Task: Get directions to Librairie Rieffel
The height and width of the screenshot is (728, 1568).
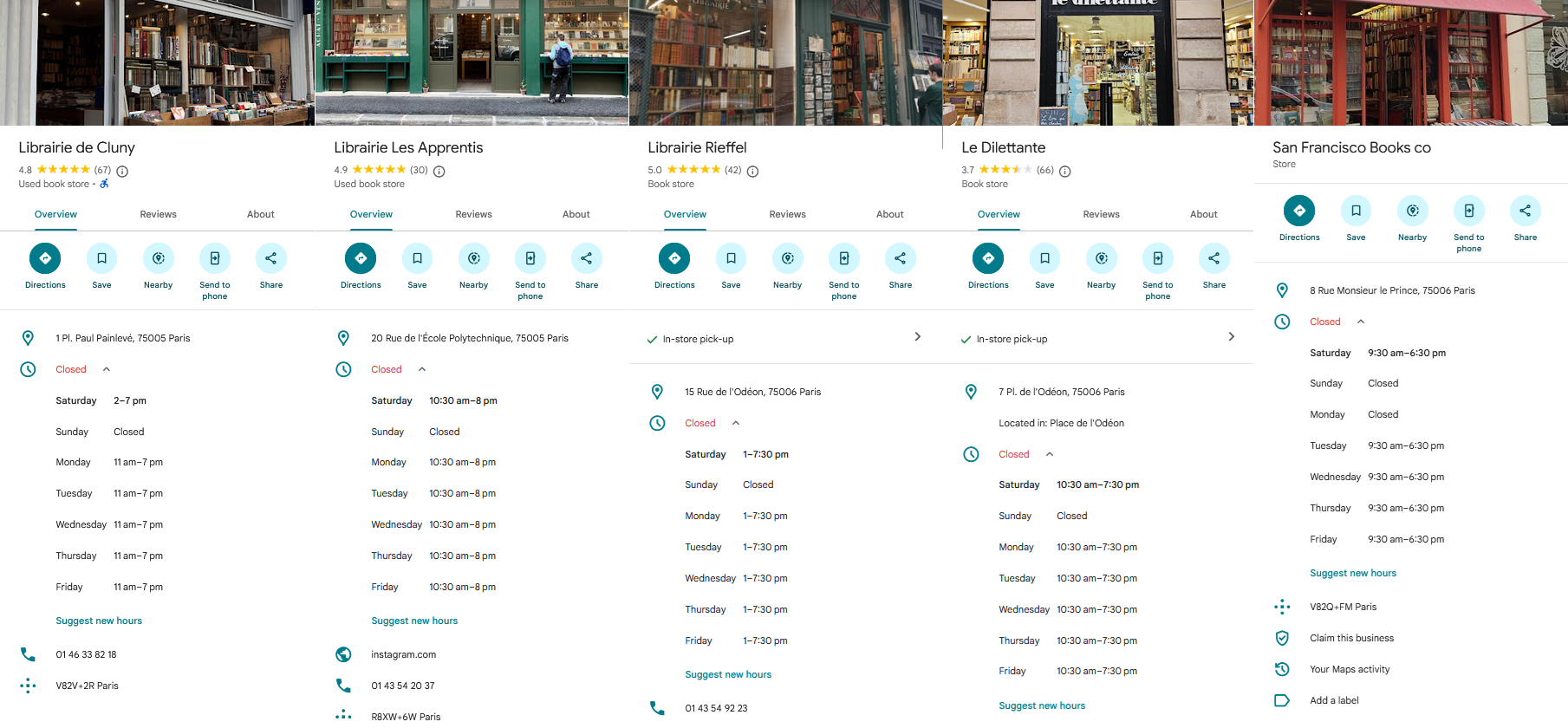Action: coord(674,258)
